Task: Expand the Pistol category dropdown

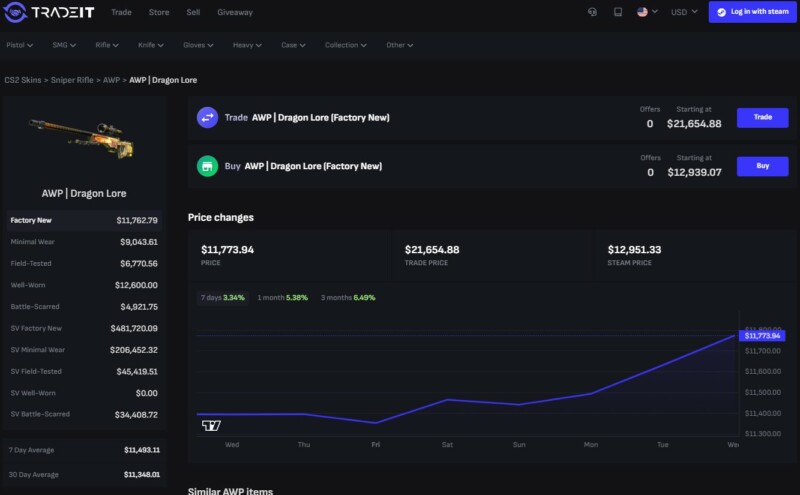Action: (x=19, y=45)
